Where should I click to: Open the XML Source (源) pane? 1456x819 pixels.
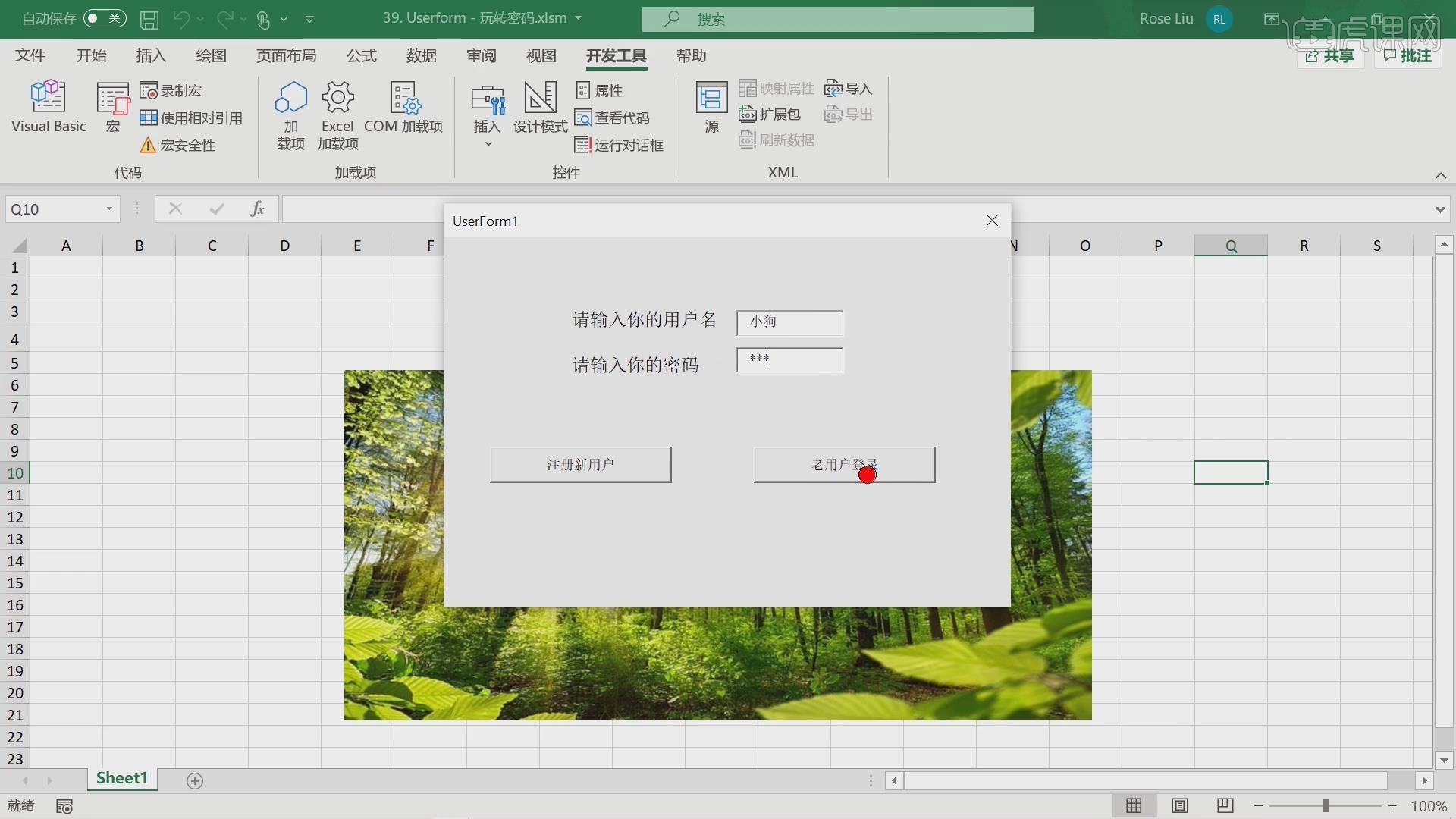(x=711, y=107)
